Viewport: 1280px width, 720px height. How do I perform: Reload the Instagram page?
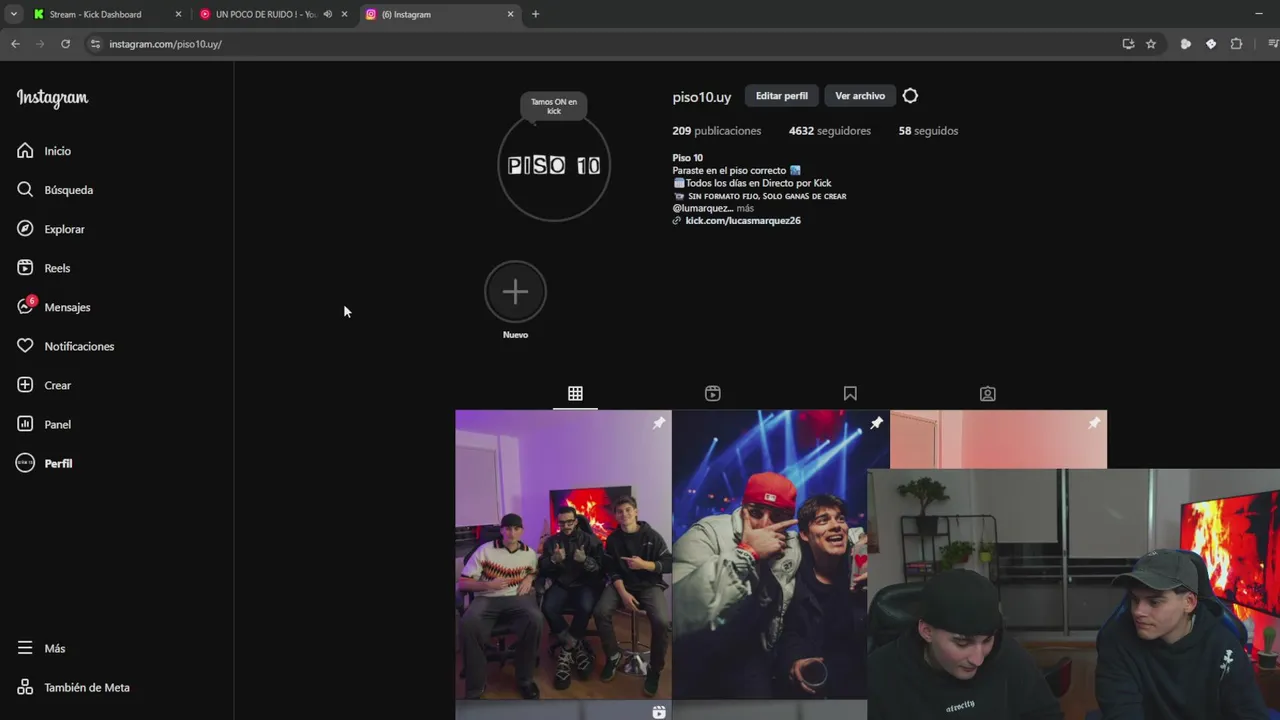(65, 44)
